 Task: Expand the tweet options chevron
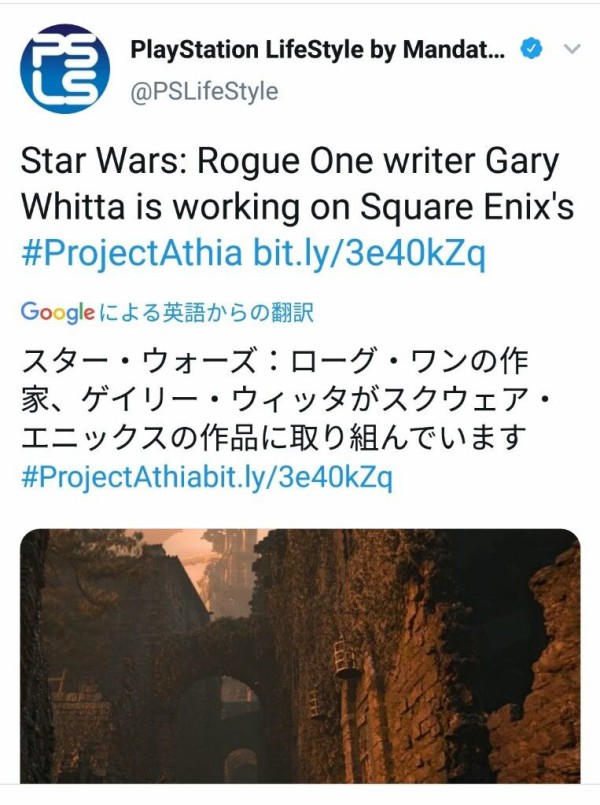[x=573, y=48]
